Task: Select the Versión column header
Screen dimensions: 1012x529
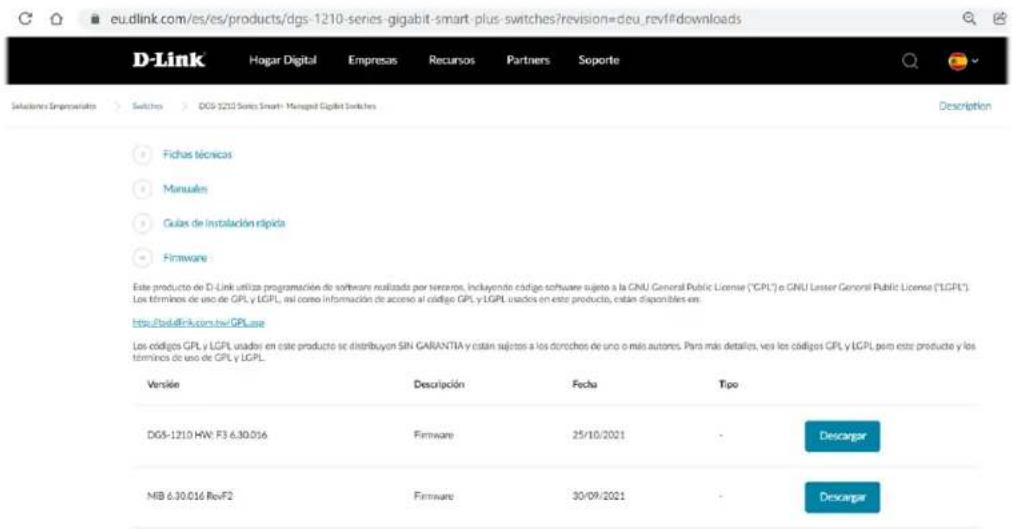Action: pos(163,384)
